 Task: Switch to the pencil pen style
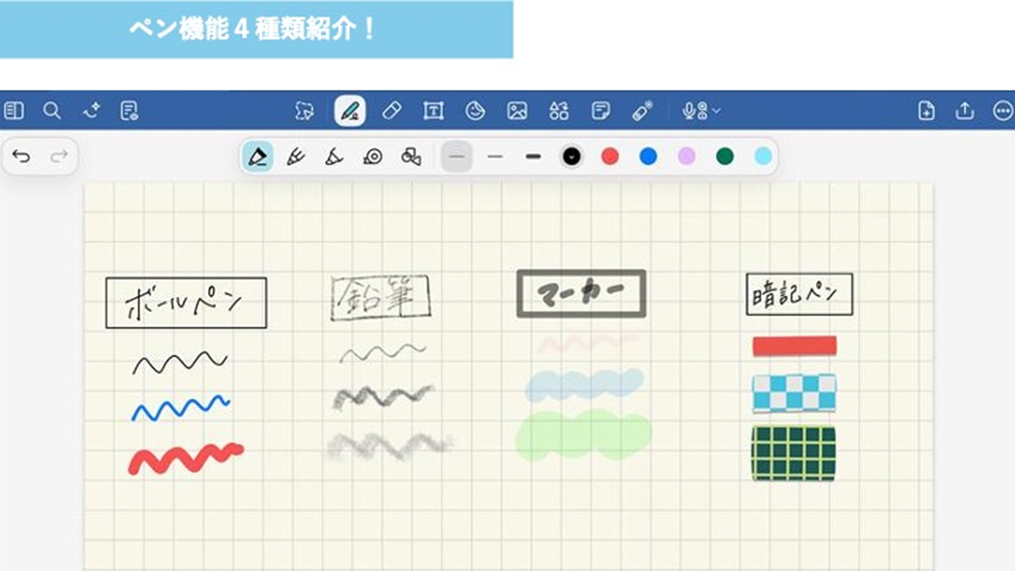coord(296,157)
